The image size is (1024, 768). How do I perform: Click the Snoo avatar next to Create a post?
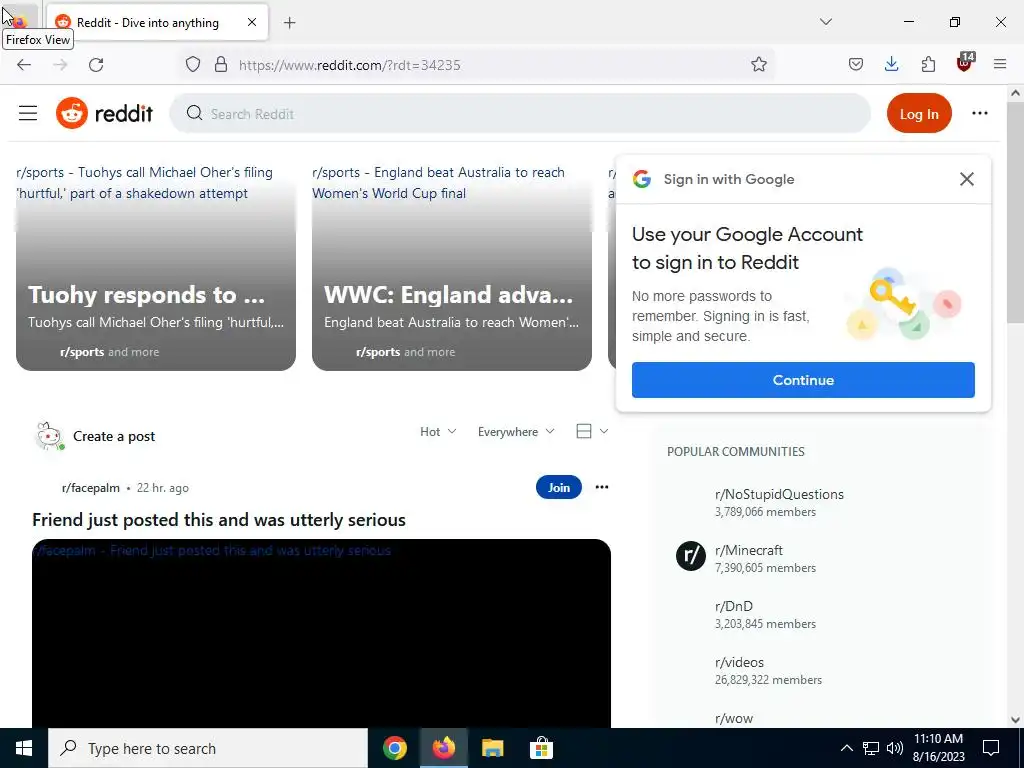click(49, 436)
